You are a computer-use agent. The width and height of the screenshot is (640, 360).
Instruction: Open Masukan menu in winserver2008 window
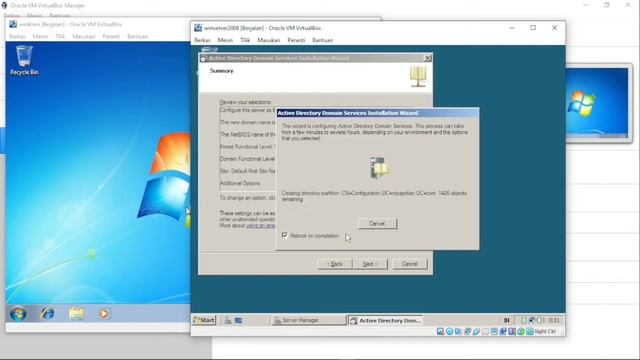coord(269,40)
